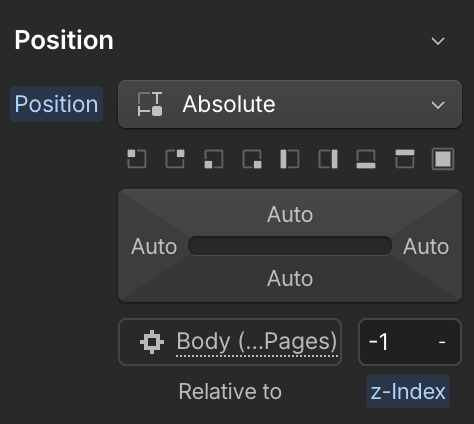Screen dimensions: 474x424
Task: Click the blue Position property label
Action: point(56,104)
